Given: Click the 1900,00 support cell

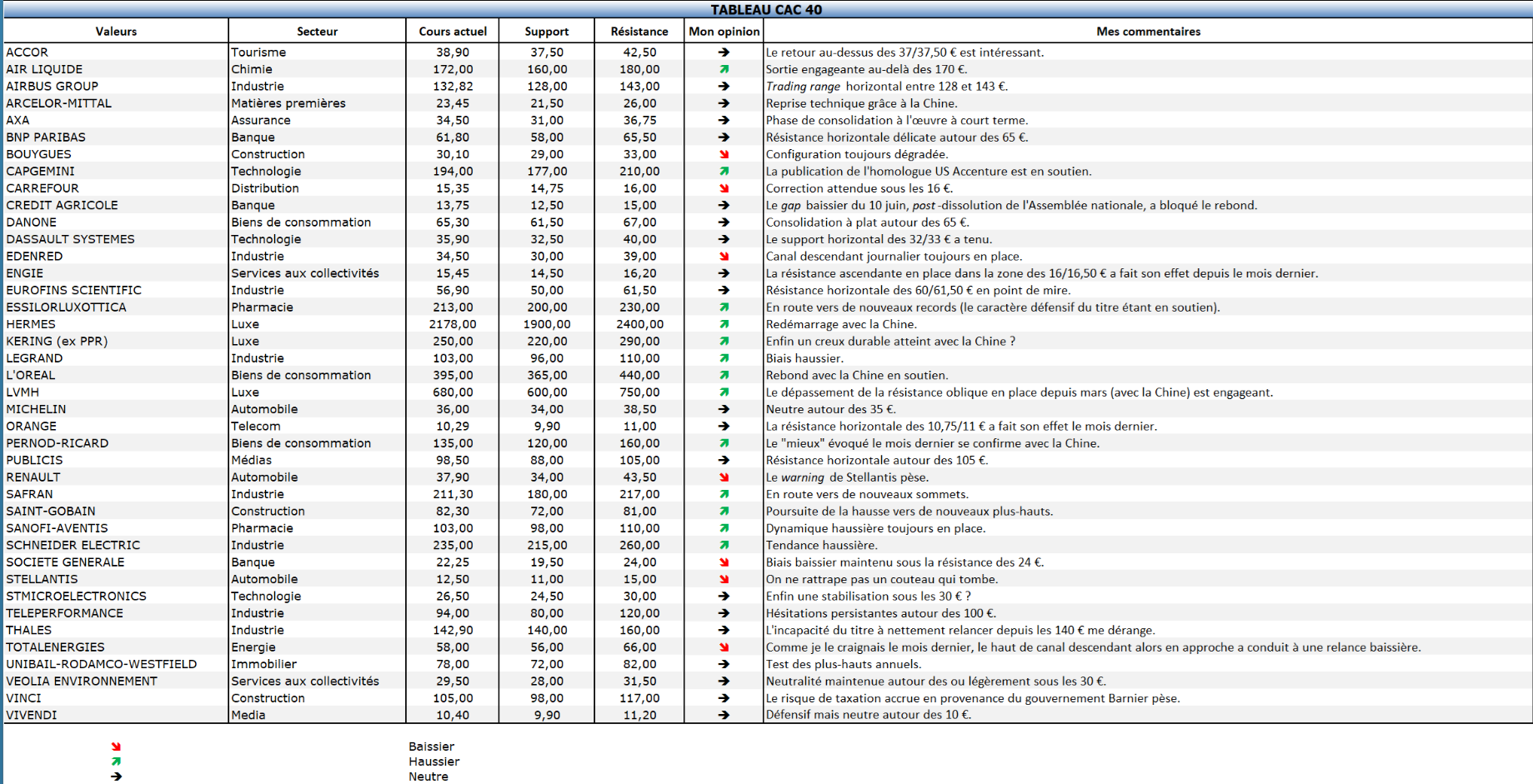Looking at the screenshot, I should click(547, 324).
